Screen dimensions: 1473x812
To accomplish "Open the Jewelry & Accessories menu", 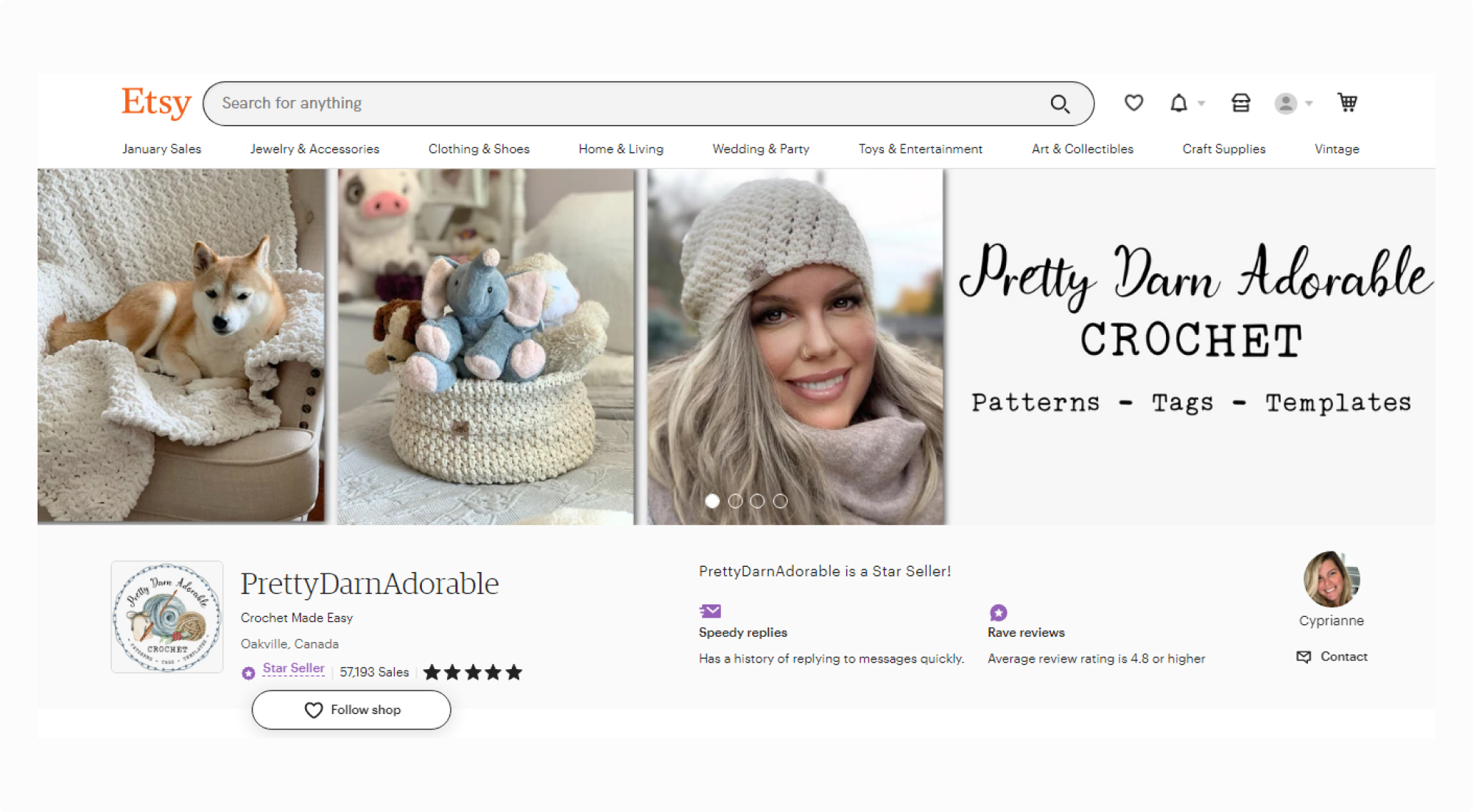I will (x=315, y=149).
